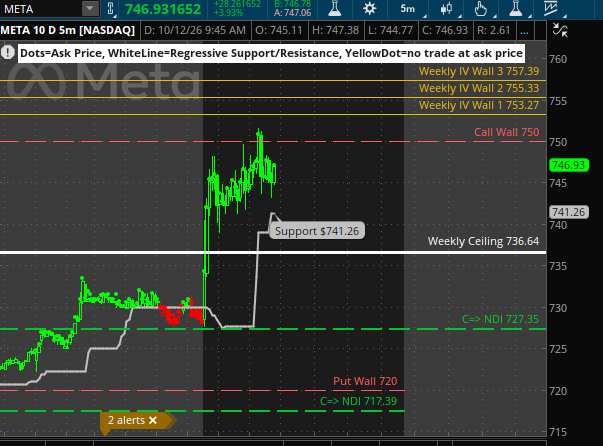
Task: Click the +3.93% percent change
Action: (x=228, y=13)
